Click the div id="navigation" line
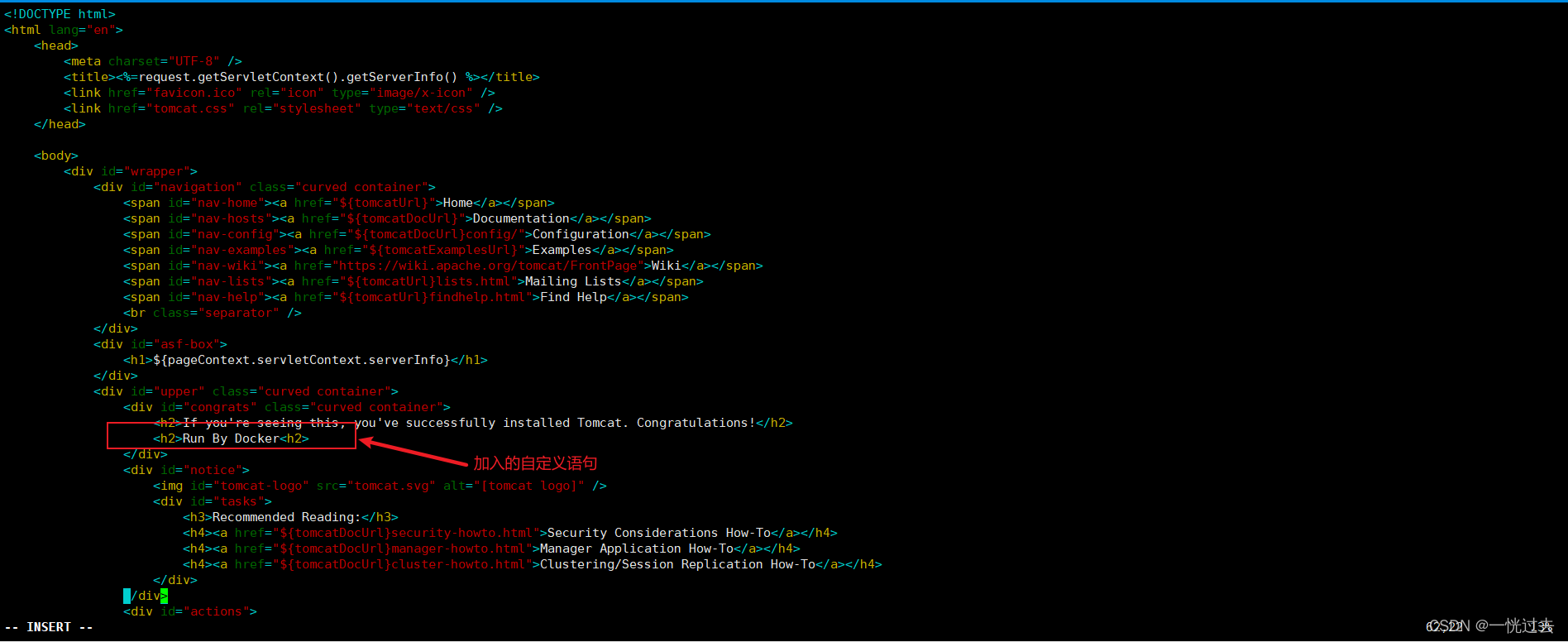Screen dimensions: 1568x642 point(265,187)
